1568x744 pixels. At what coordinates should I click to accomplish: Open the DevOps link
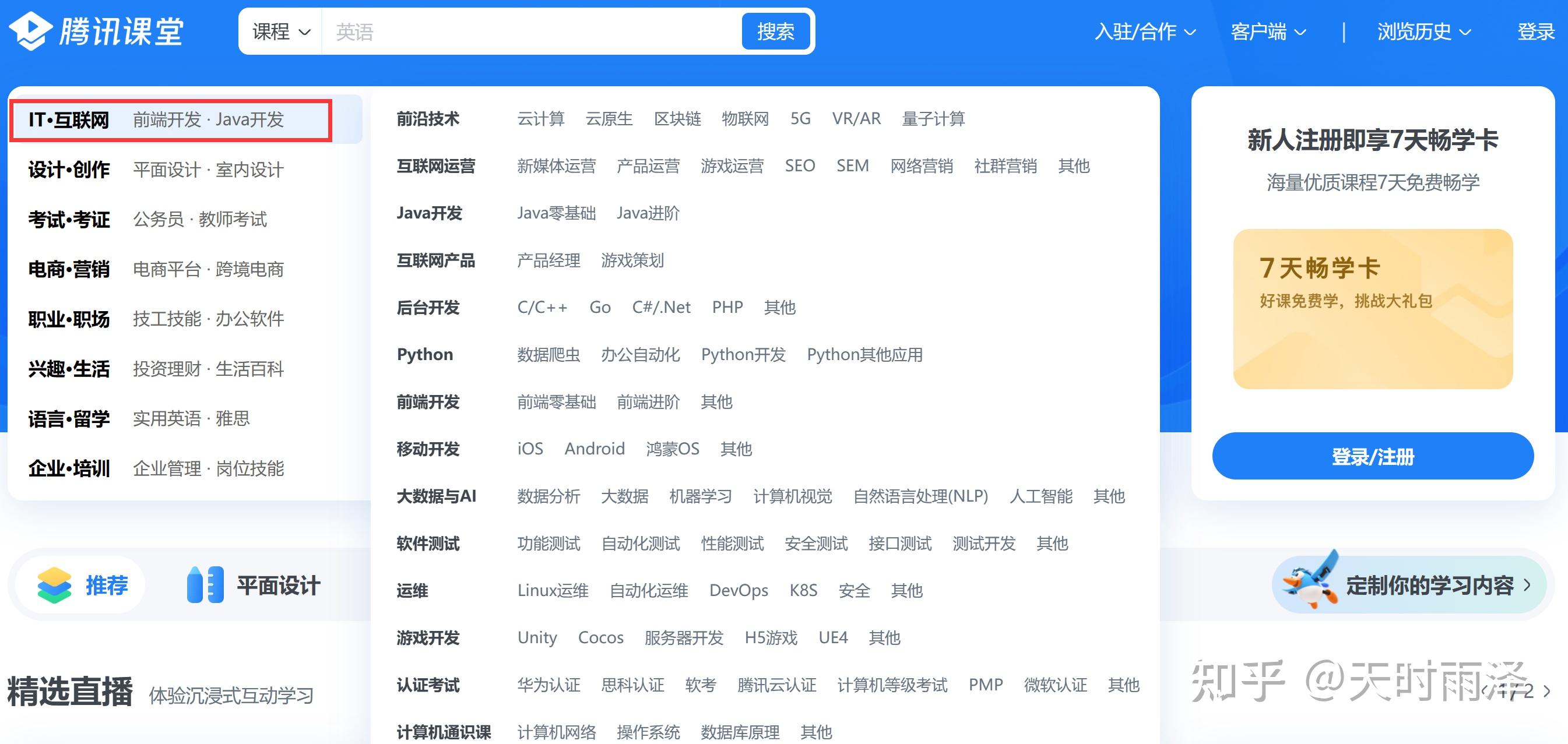739,591
